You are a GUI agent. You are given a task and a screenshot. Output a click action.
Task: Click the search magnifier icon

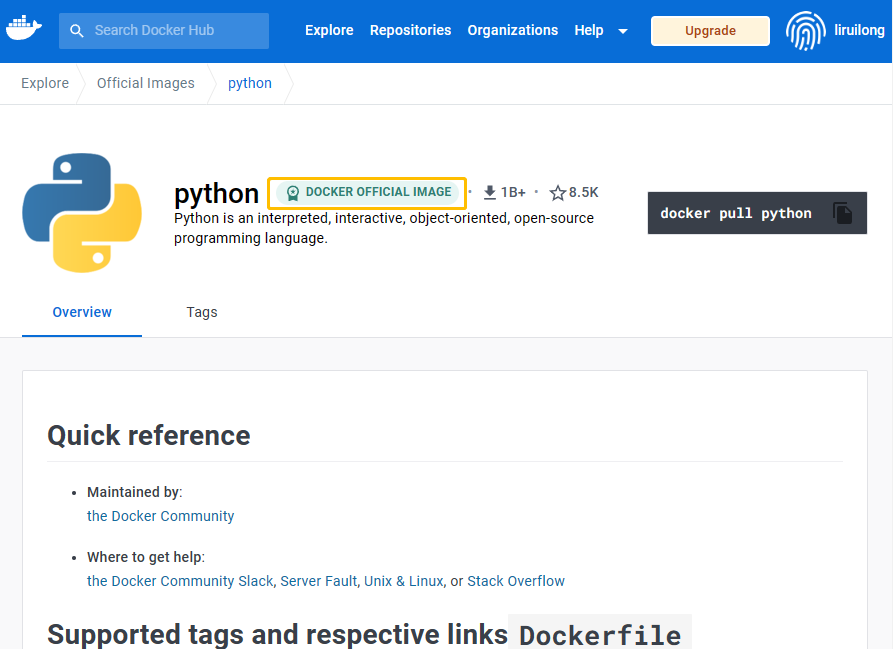[x=77, y=31]
